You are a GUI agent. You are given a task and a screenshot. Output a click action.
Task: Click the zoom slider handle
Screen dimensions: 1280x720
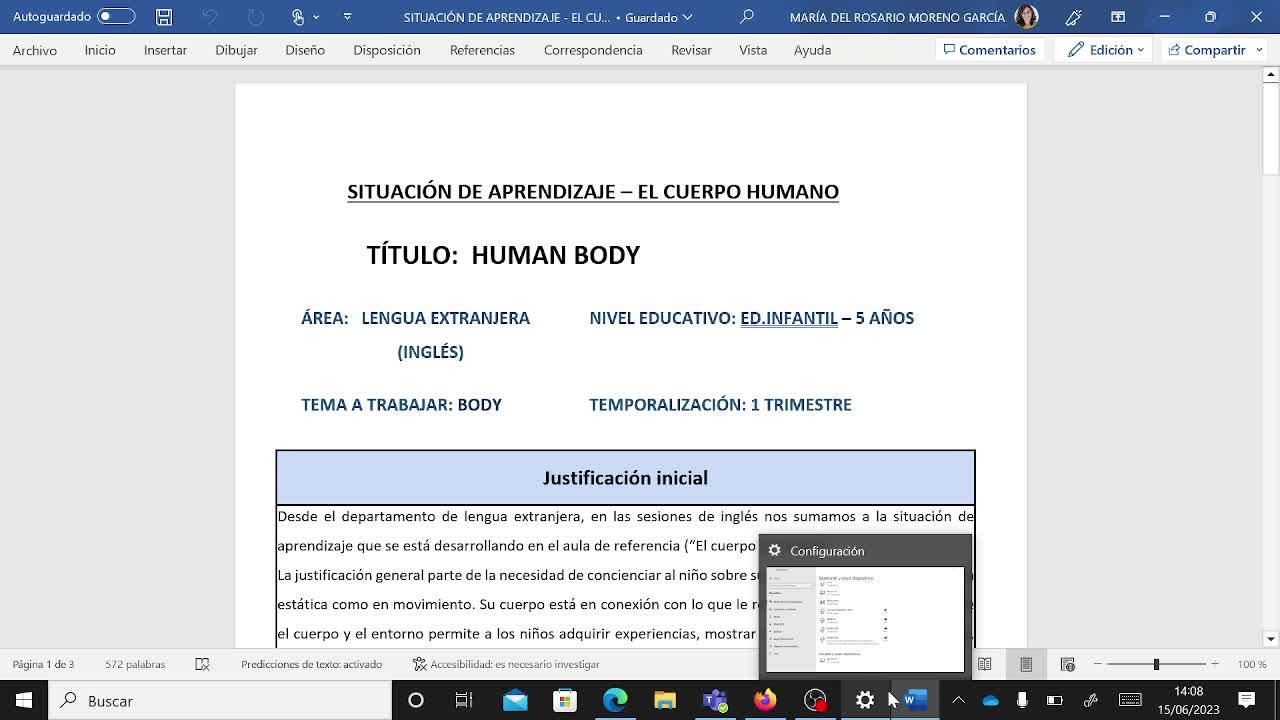1156,664
